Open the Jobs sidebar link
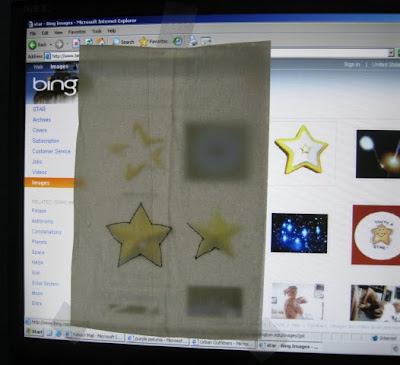The image size is (400, 365). point(37,162)
